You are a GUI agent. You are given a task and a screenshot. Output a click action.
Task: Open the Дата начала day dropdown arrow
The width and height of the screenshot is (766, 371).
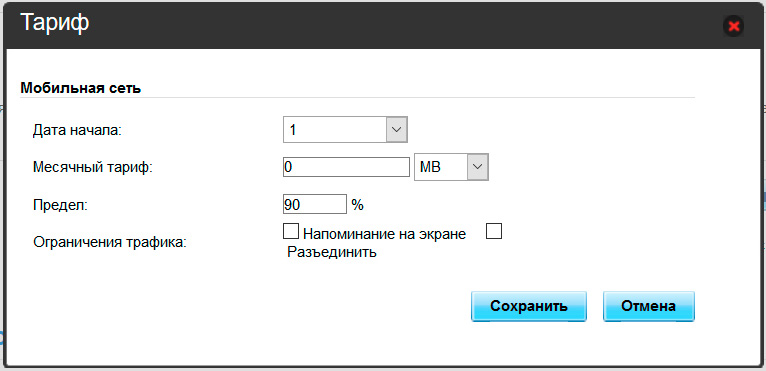click(x=397, y=130)
